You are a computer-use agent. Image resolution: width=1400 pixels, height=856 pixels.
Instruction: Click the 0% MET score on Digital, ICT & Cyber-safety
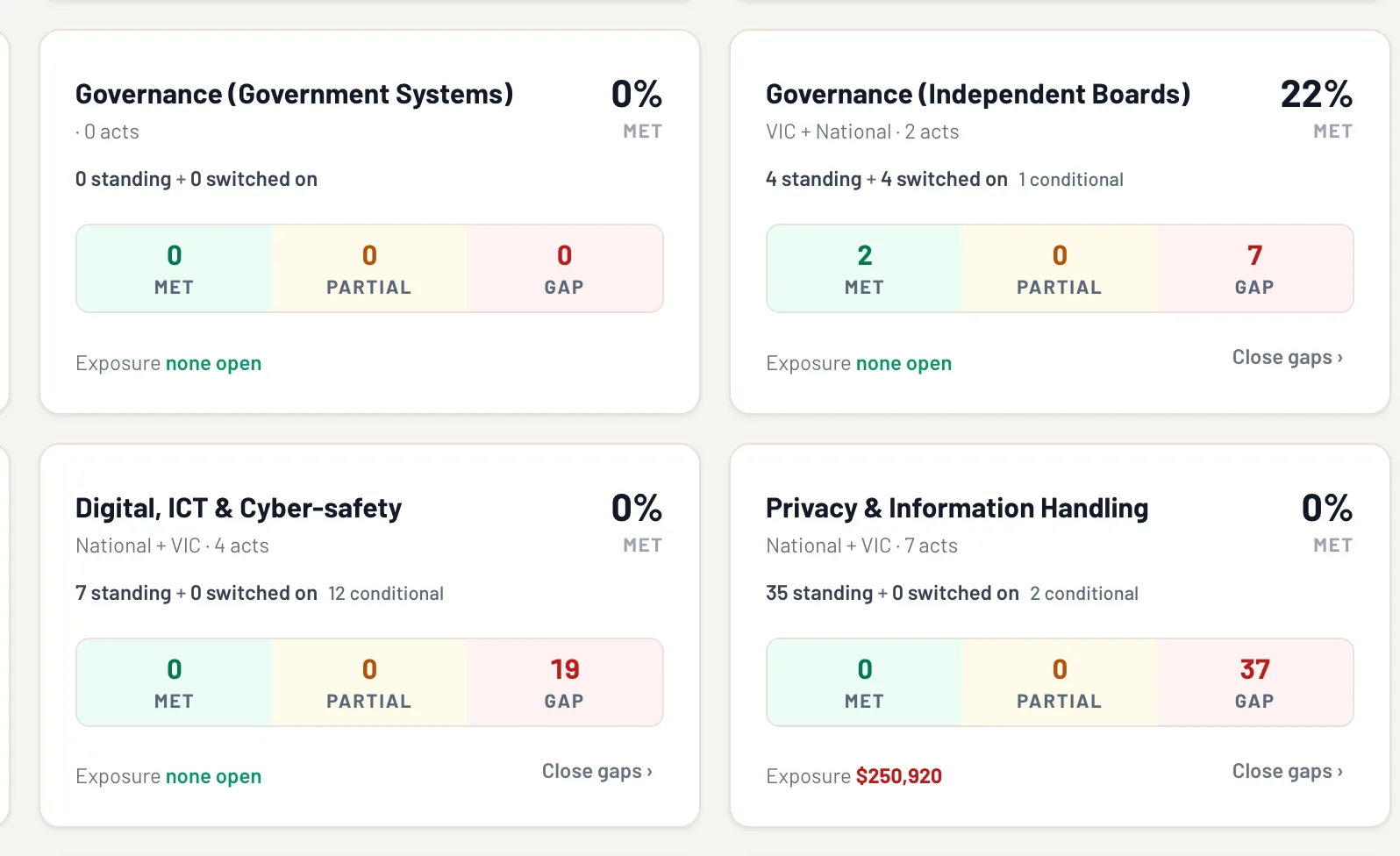[x=637, y=521]
